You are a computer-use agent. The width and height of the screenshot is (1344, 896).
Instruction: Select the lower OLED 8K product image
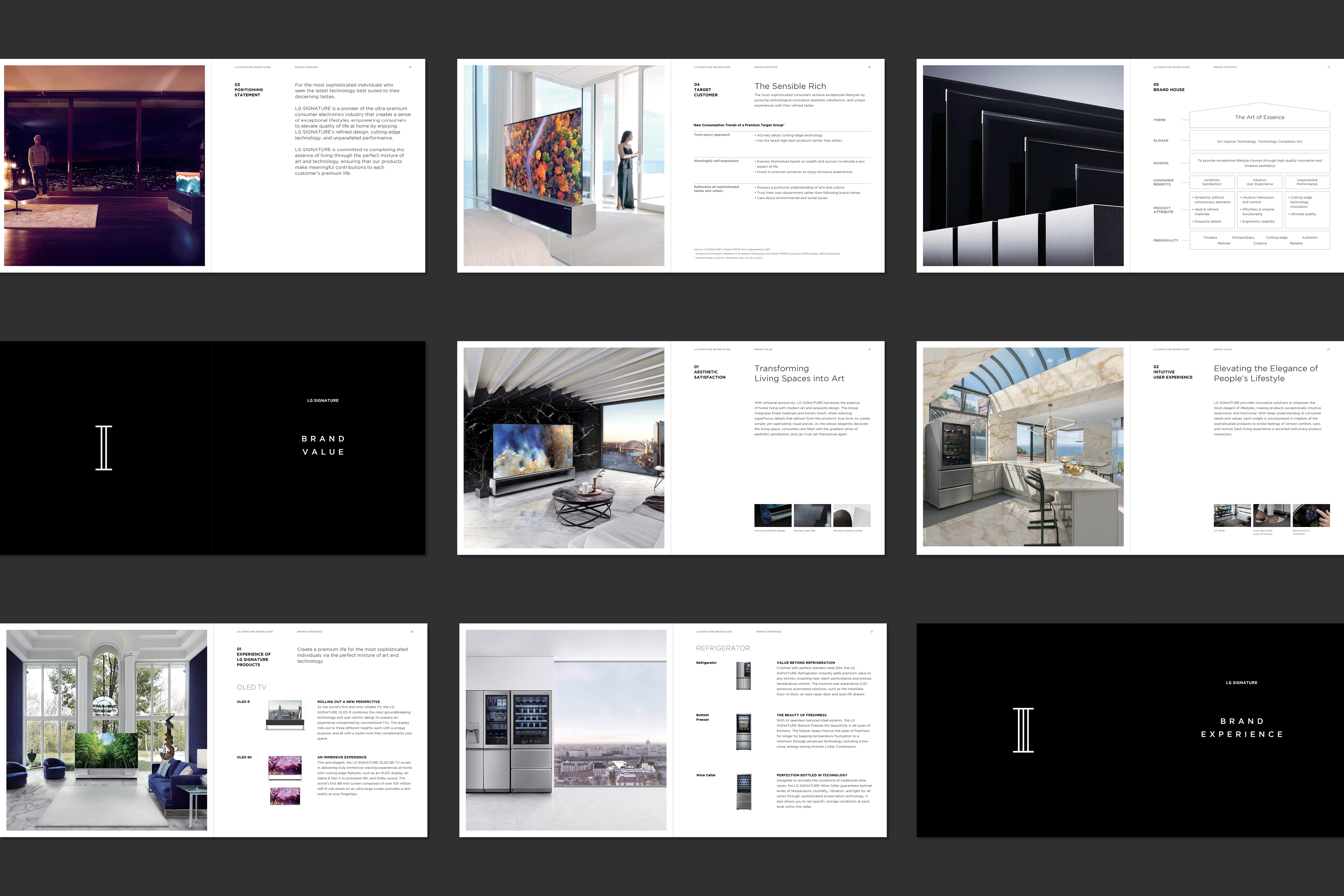point(285,797)
